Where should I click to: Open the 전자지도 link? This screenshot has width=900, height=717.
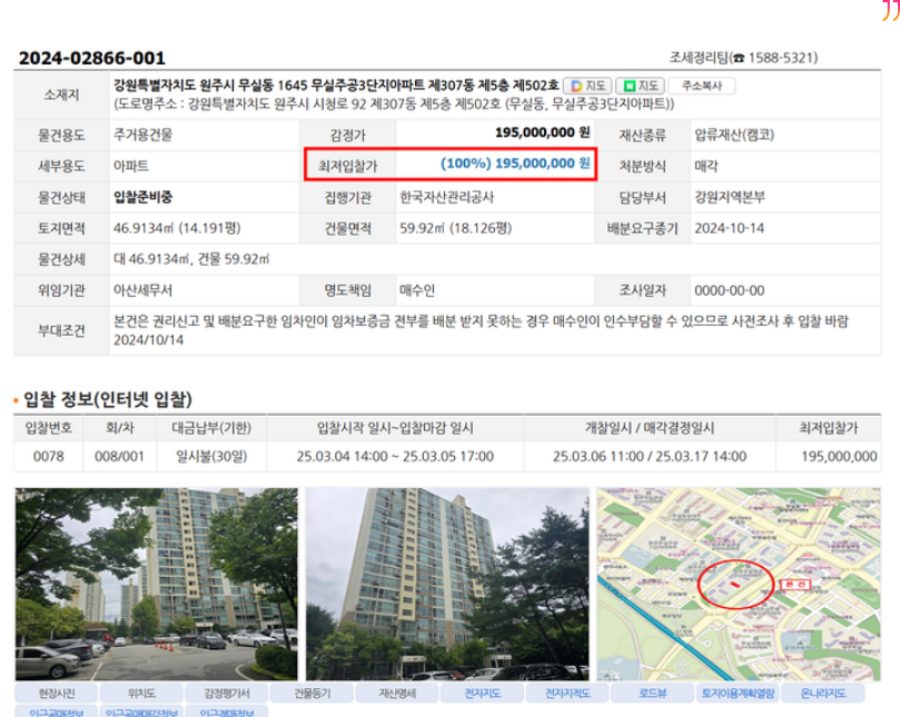pyautogui.click(x=482, y=693)
